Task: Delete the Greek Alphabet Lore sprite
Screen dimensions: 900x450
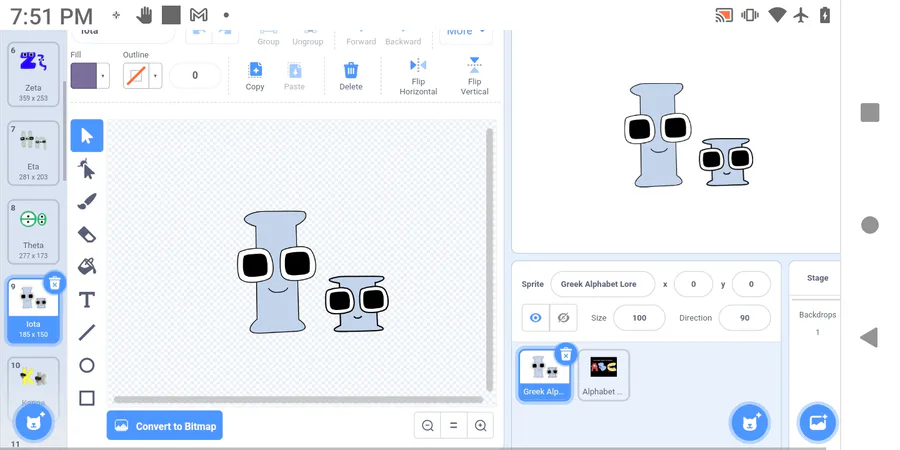Action: pos(566,355)
